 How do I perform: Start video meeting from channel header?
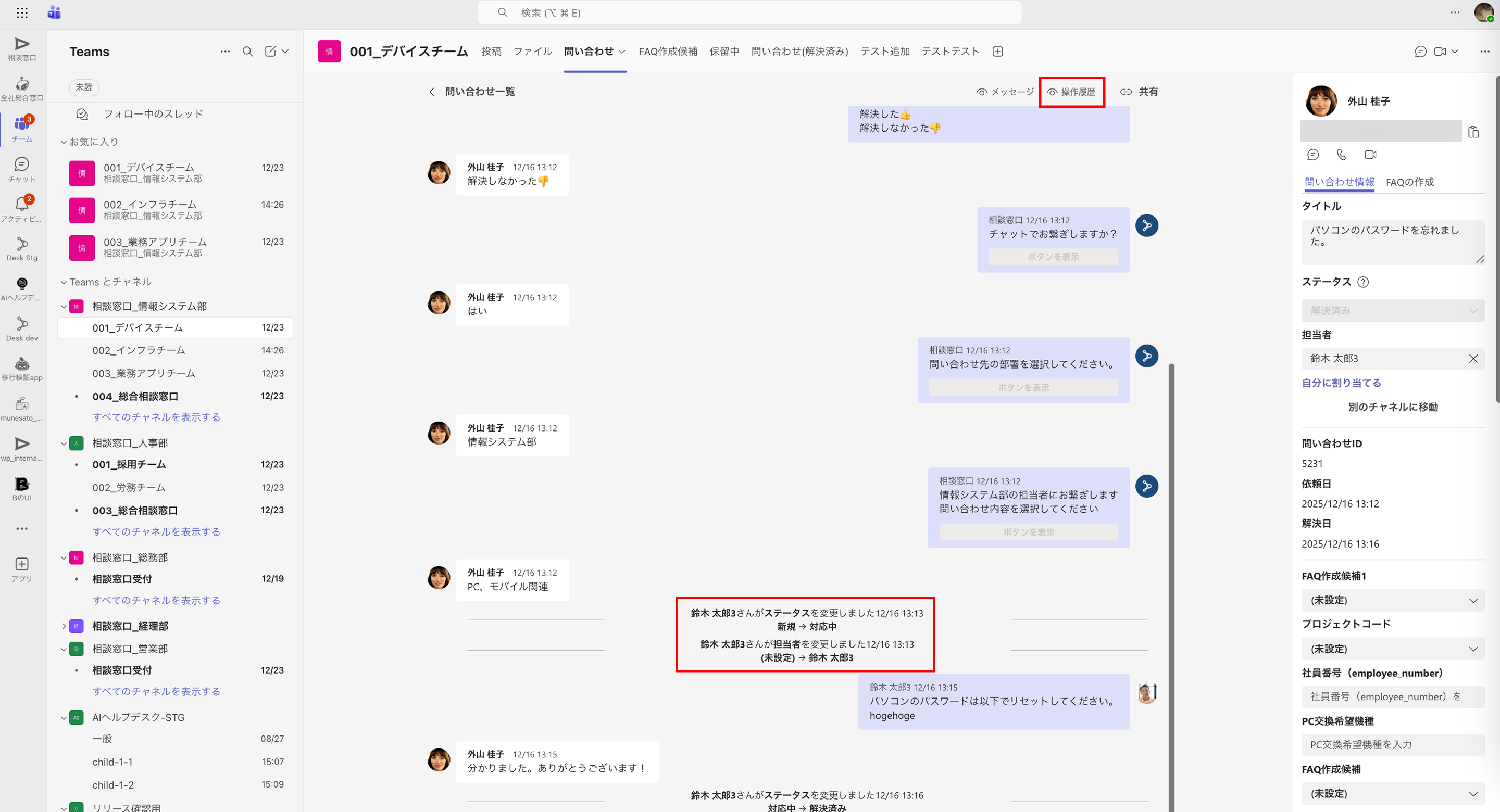click(x=1440, y=51)
